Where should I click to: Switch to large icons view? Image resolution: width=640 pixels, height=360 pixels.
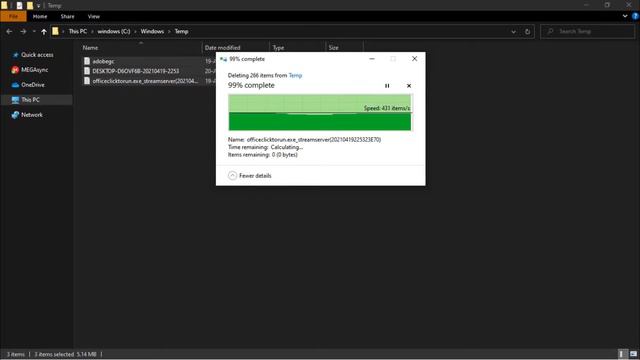point(633,354)
